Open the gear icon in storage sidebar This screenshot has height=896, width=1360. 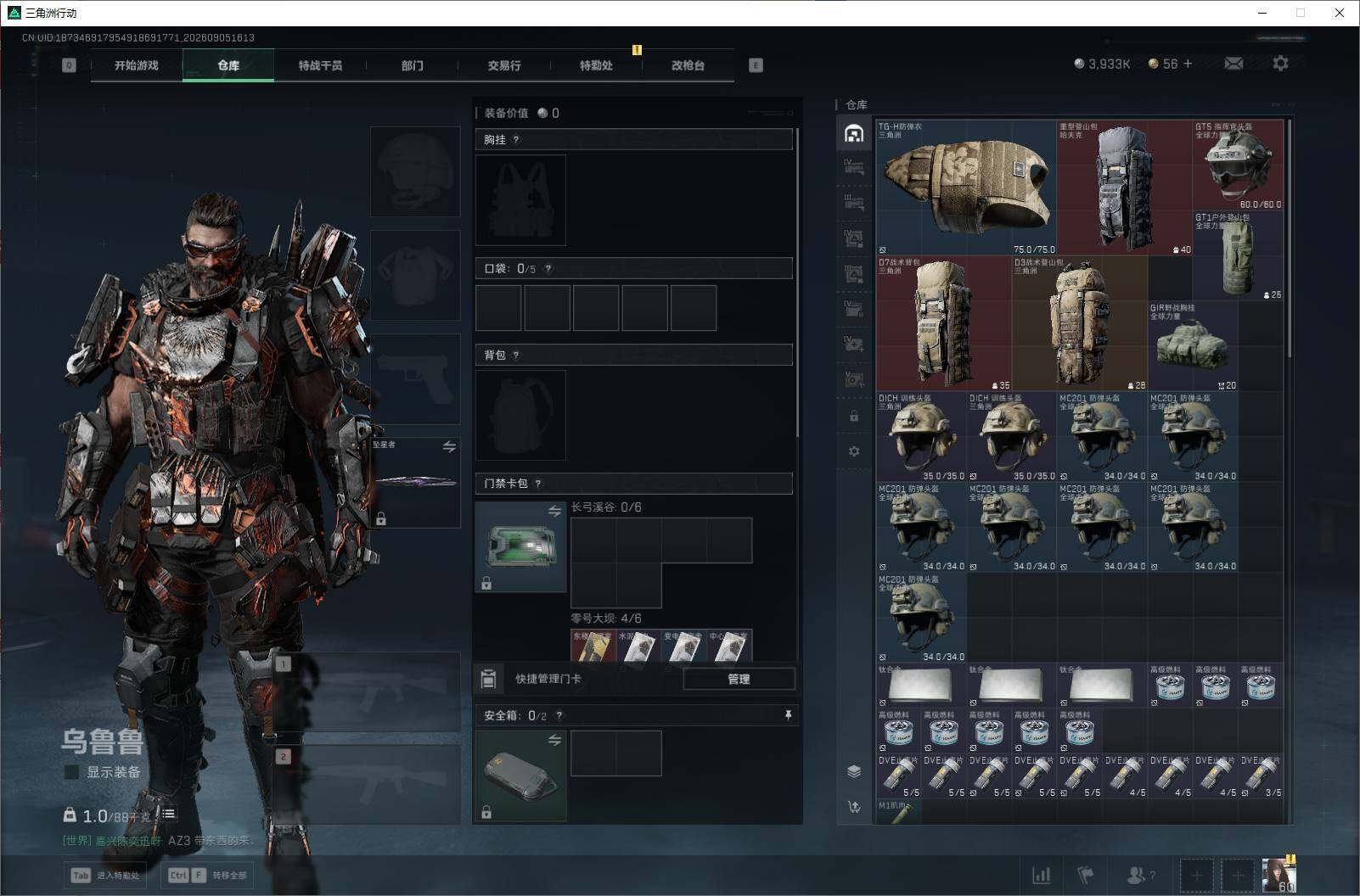click(854, 451)
